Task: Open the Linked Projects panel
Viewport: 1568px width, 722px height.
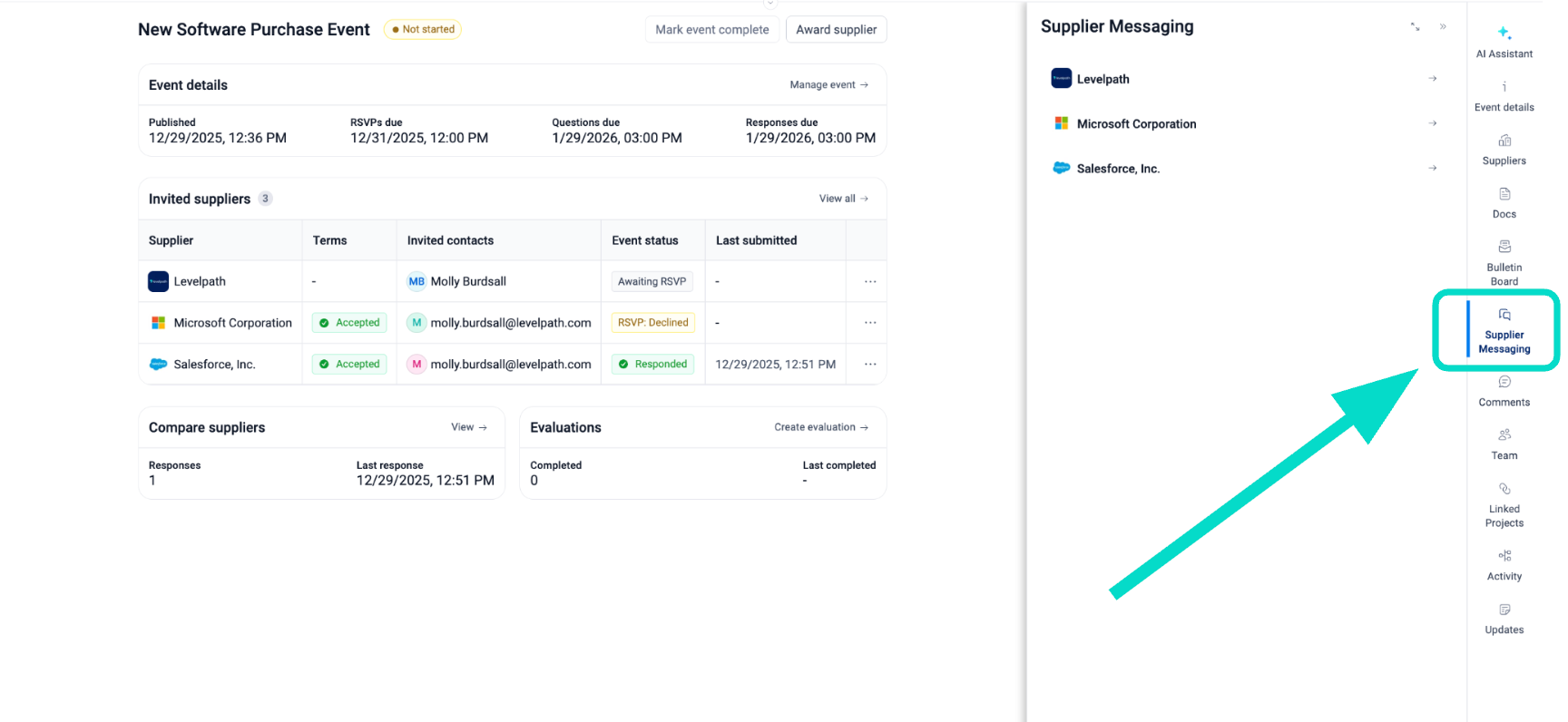Action: tap(1504, 503)
